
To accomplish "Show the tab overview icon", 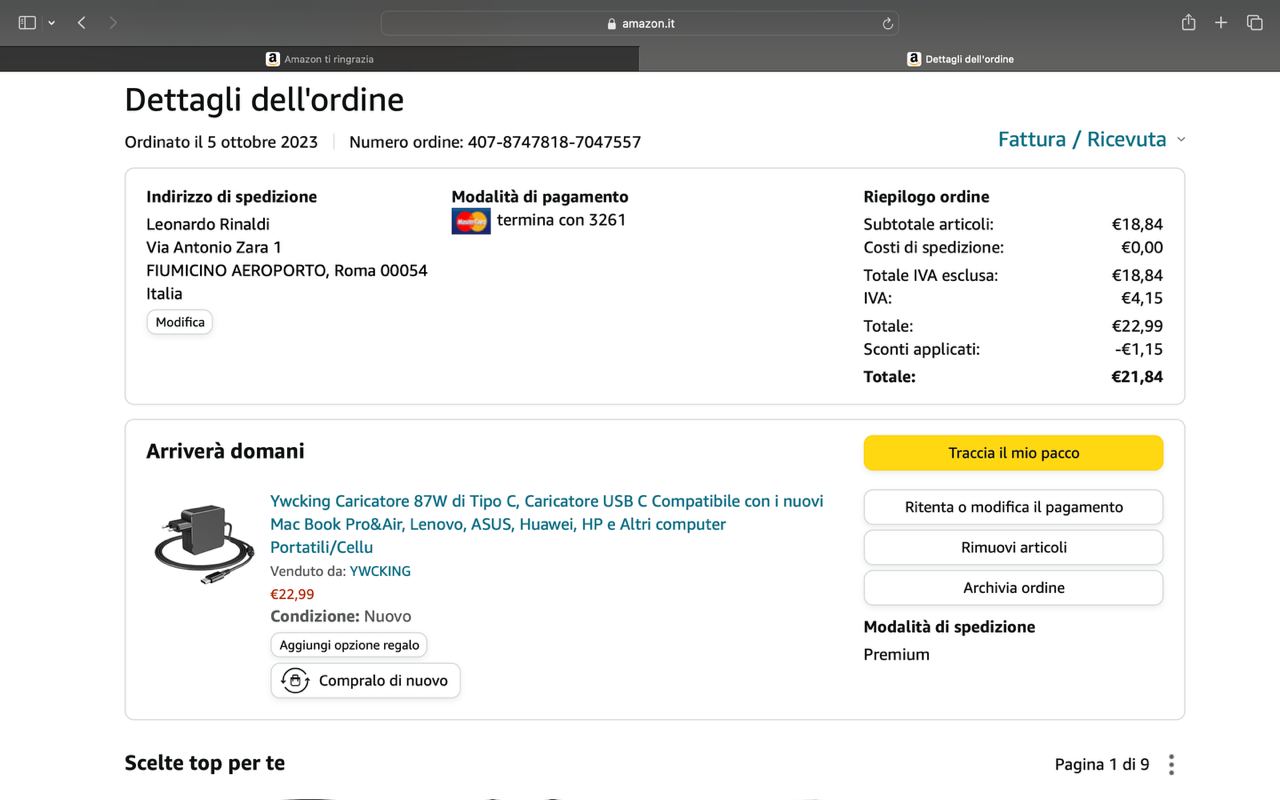I will click(1254, 22).
